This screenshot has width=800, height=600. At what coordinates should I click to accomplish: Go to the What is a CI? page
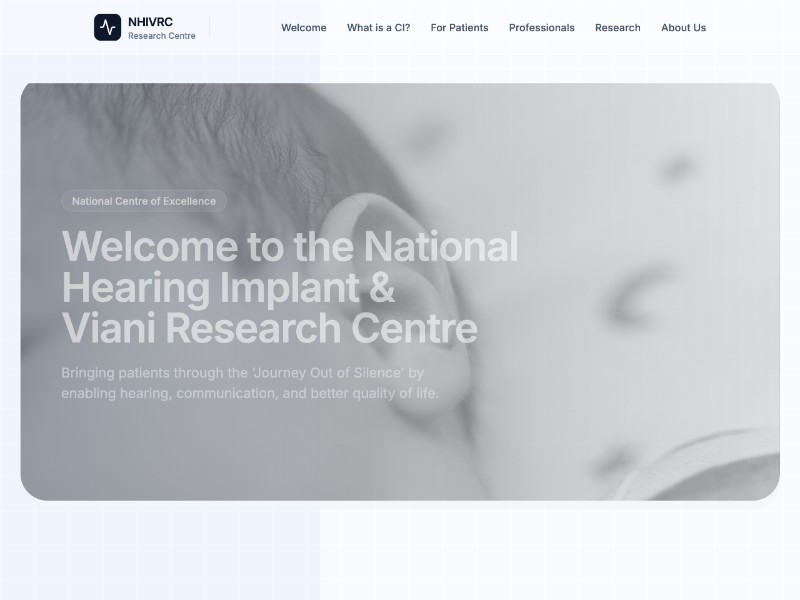379,28
